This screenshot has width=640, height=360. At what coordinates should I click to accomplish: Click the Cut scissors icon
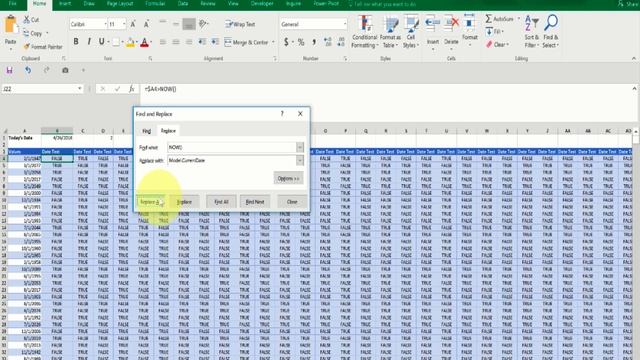pos(27,20)
